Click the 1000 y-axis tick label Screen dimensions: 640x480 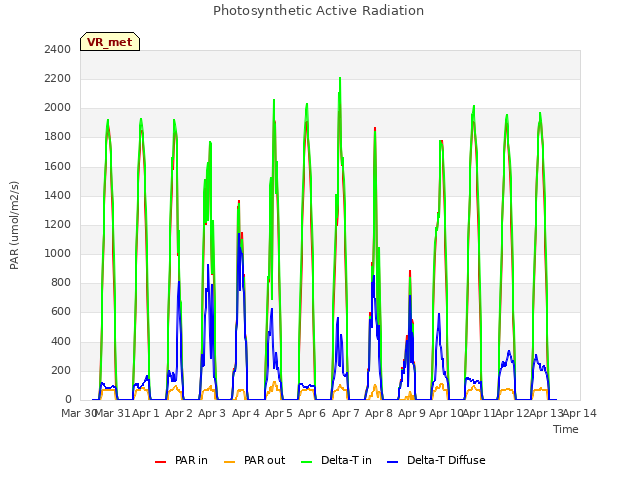pyautogui.click(x=58, y=253)
